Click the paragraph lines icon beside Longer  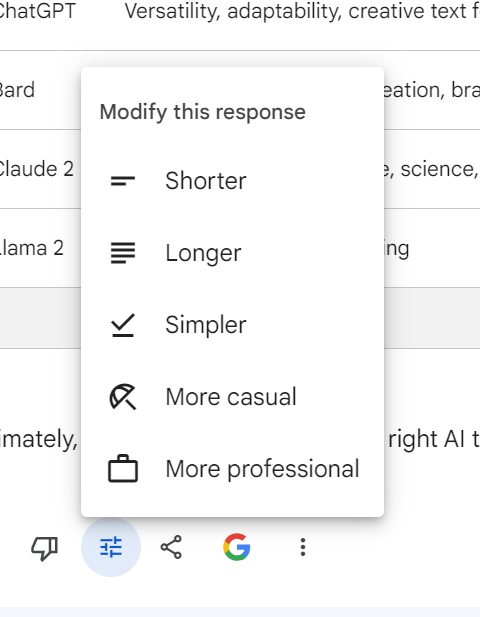point(123,253)
